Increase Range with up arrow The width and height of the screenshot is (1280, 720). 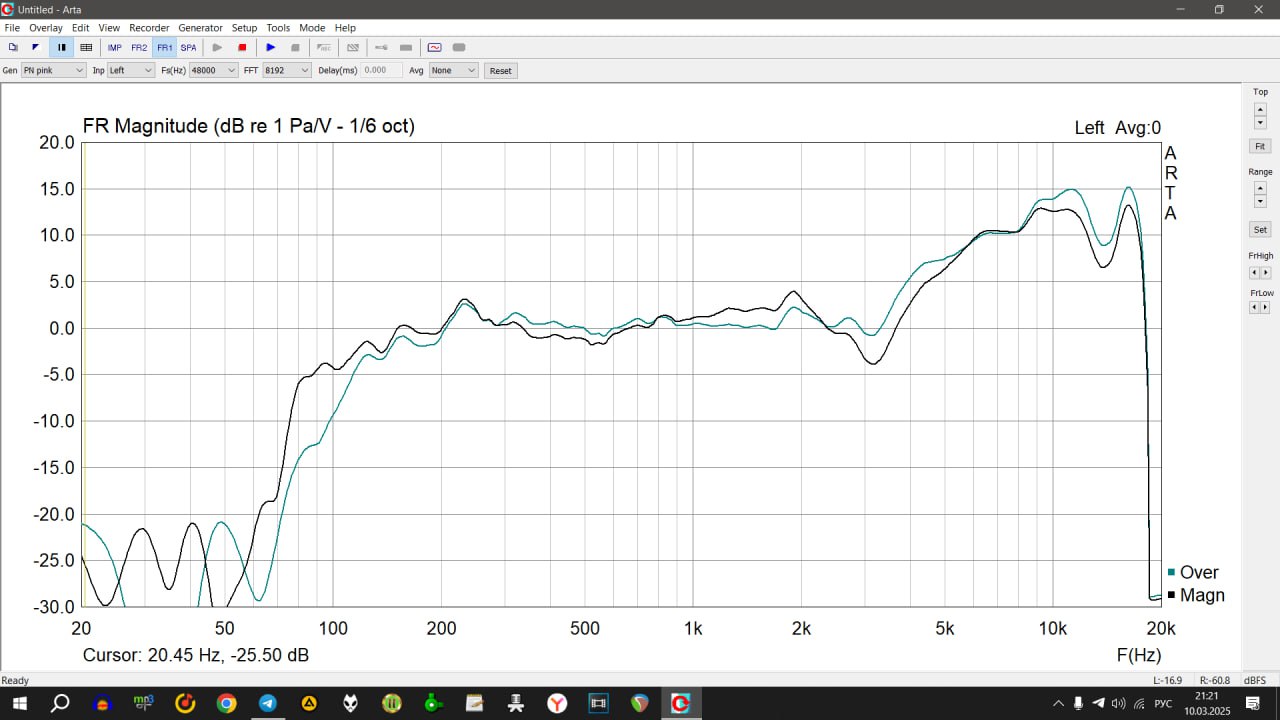(x=1260, y=188)
